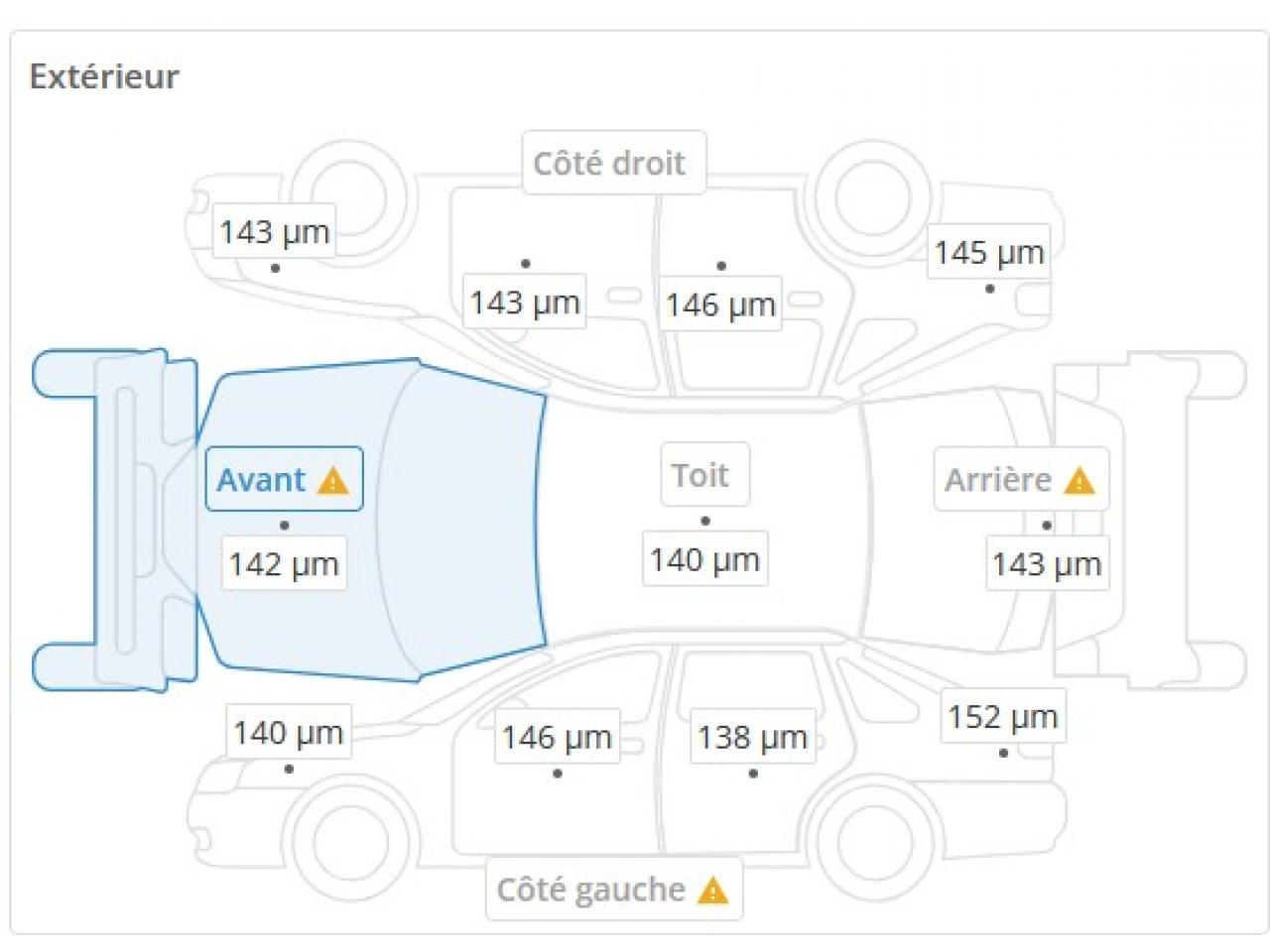1270x952 pixels.
Task: Click the 152 µm left rear measurement
Action: point(1002,716)
